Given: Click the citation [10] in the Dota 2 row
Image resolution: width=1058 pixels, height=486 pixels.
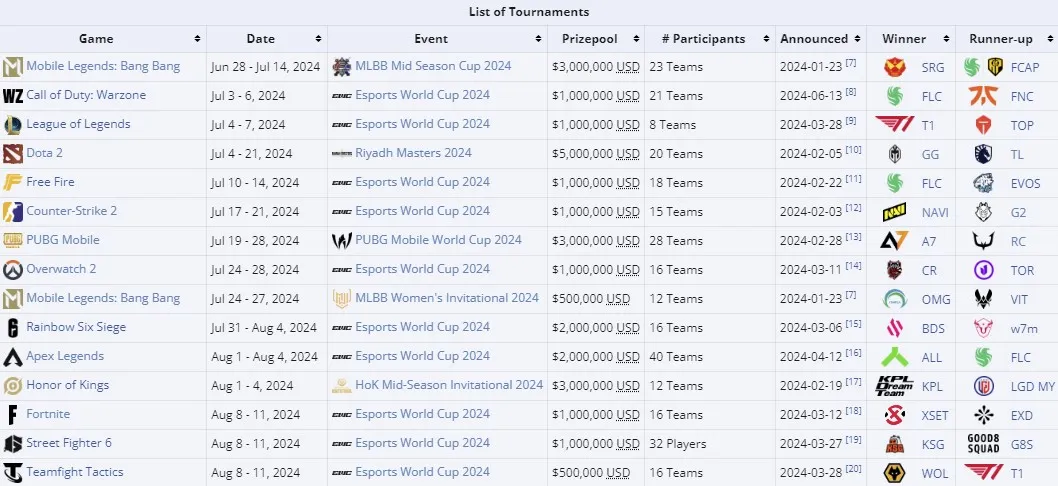Looking at the screenshot, I should (x=854, y=149).
